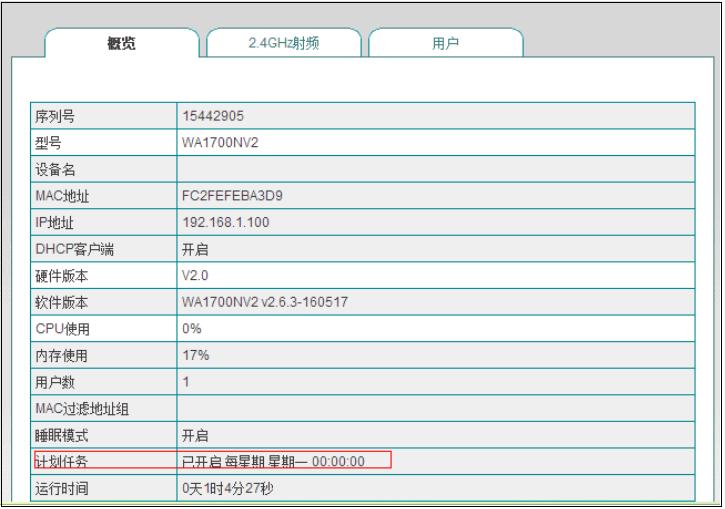Select the 开启 value for 睡眠模式
This screenshot has height=509, width=725.
(x=195, y=435)
